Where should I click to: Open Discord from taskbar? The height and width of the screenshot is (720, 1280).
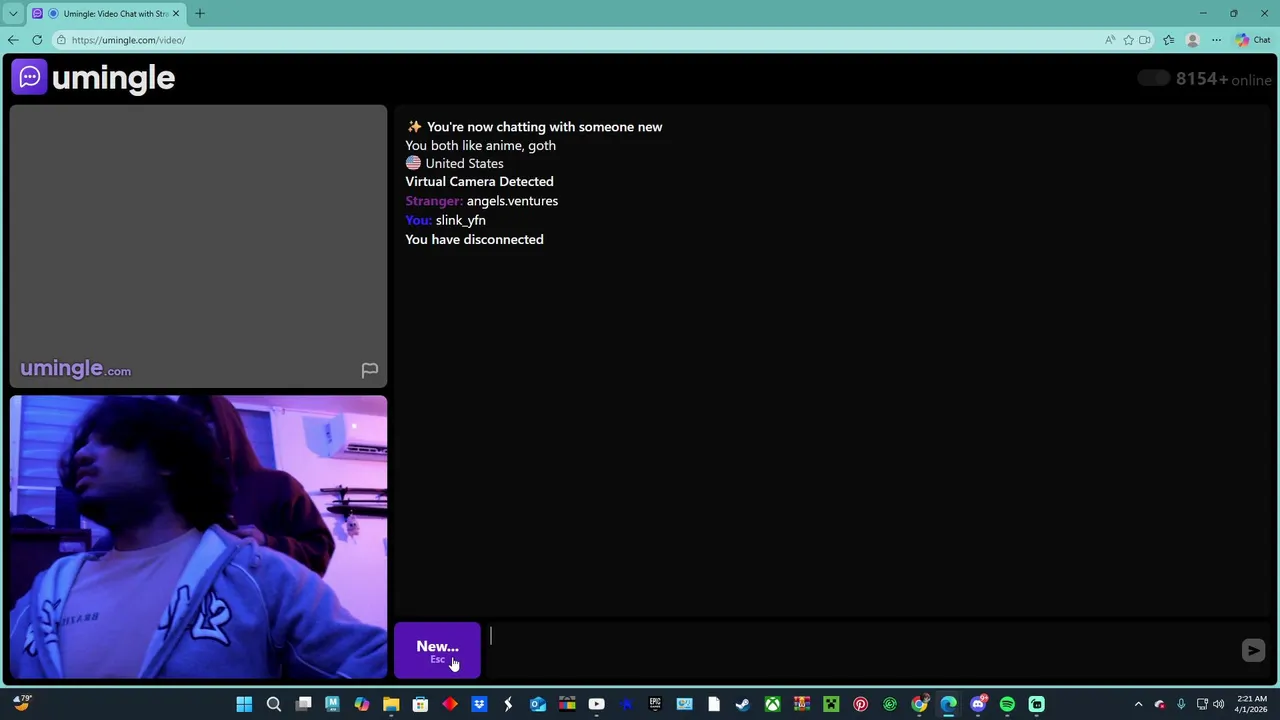(978, 704)
